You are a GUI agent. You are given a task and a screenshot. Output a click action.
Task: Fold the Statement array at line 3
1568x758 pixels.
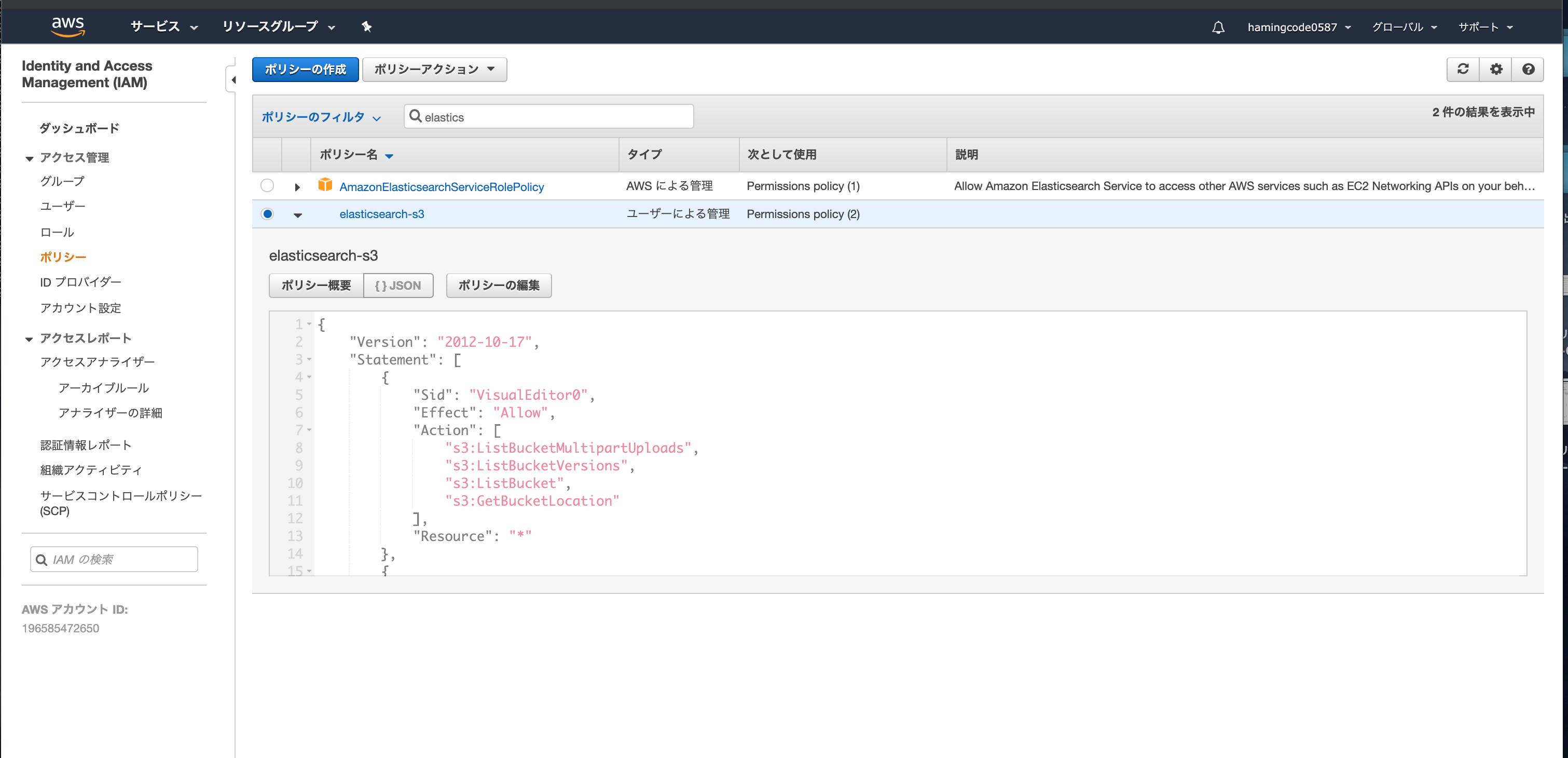[309, 359]
